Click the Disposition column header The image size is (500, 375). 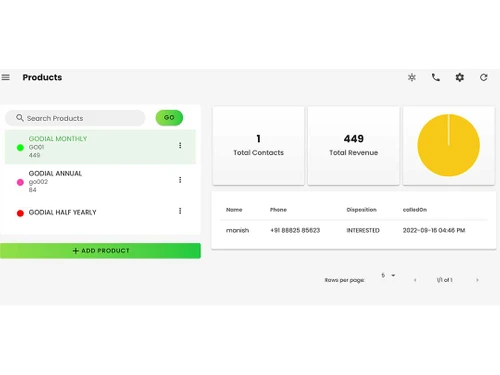click(x=361, y=210)
